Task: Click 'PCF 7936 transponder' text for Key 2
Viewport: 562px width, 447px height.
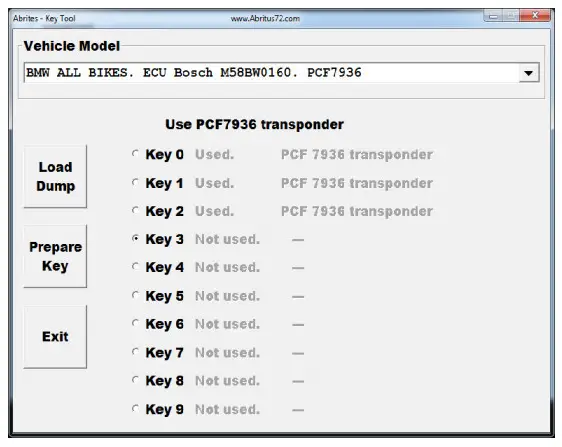Action: point(357,211)
